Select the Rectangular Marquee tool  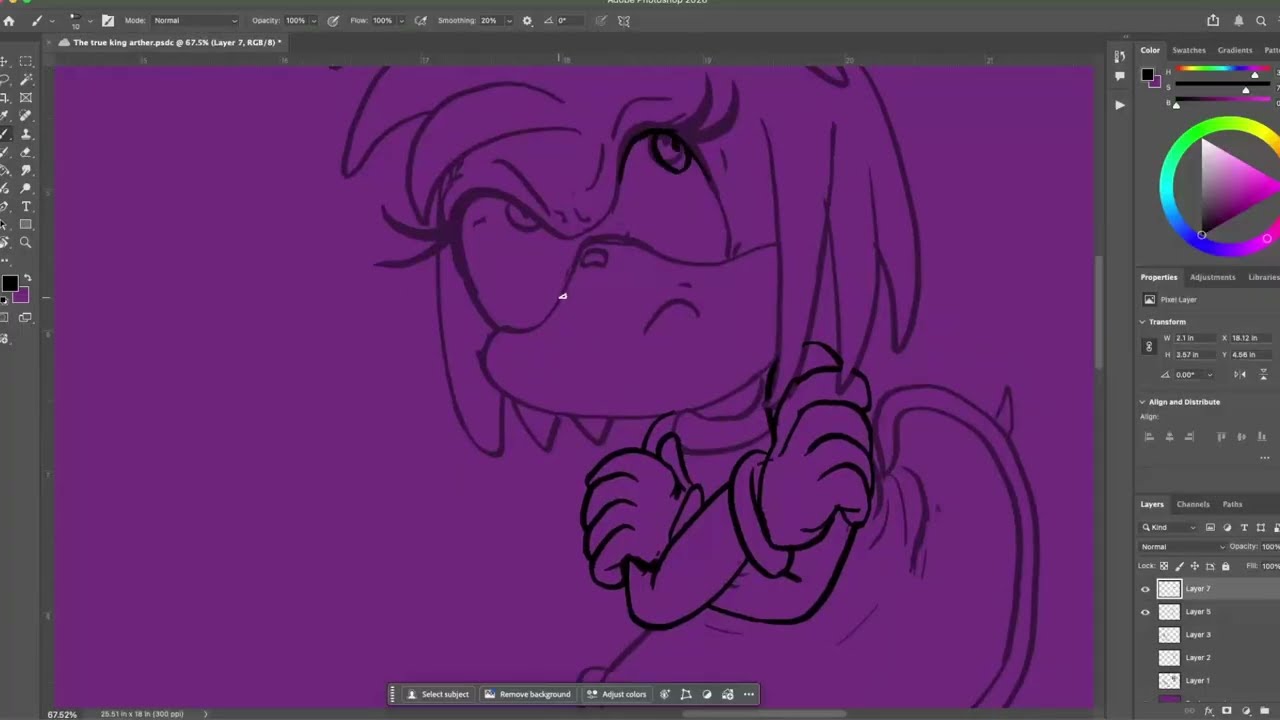click(x=26, y=61)
